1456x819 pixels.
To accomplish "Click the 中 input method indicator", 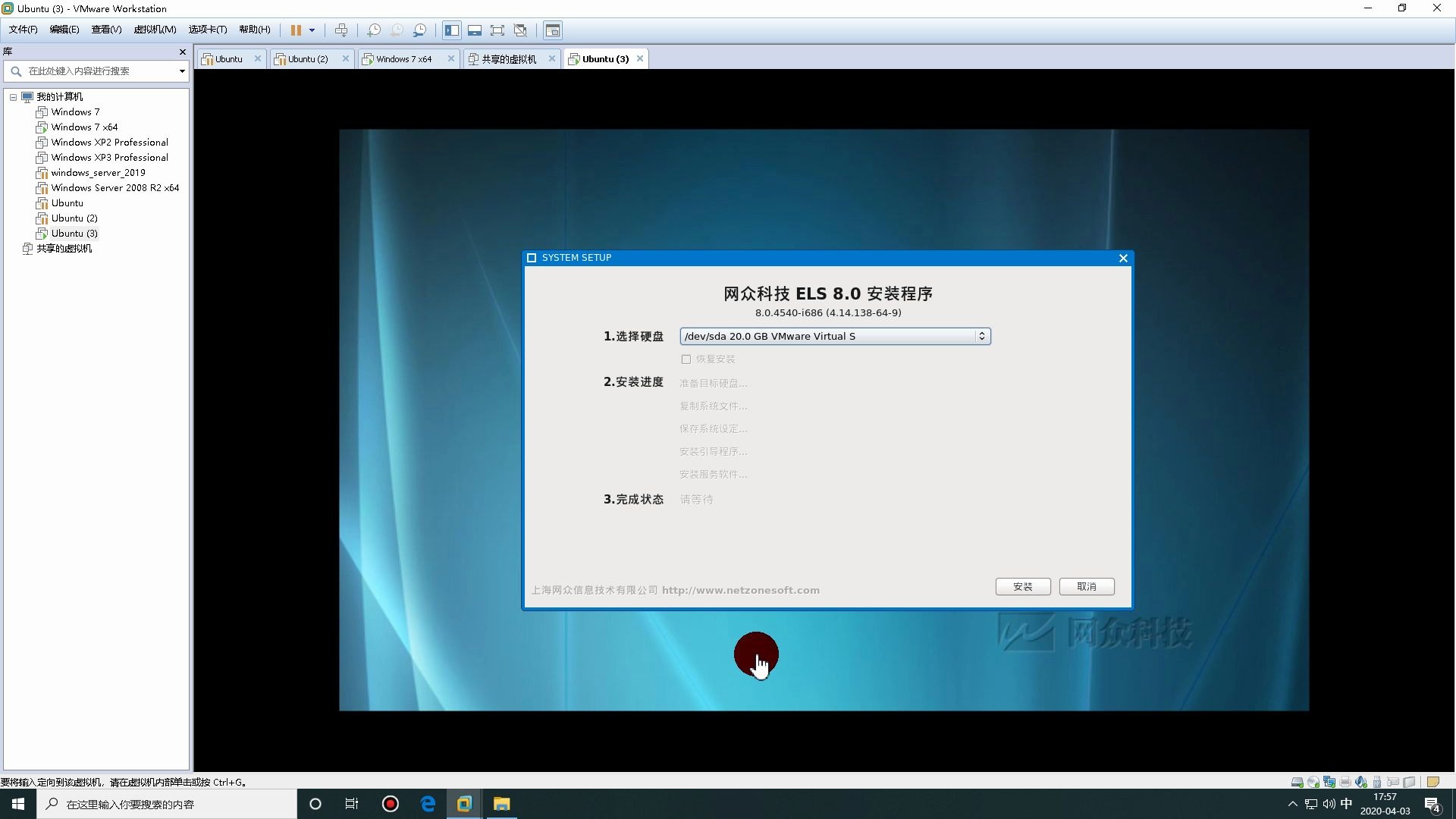I will 1347,804.
